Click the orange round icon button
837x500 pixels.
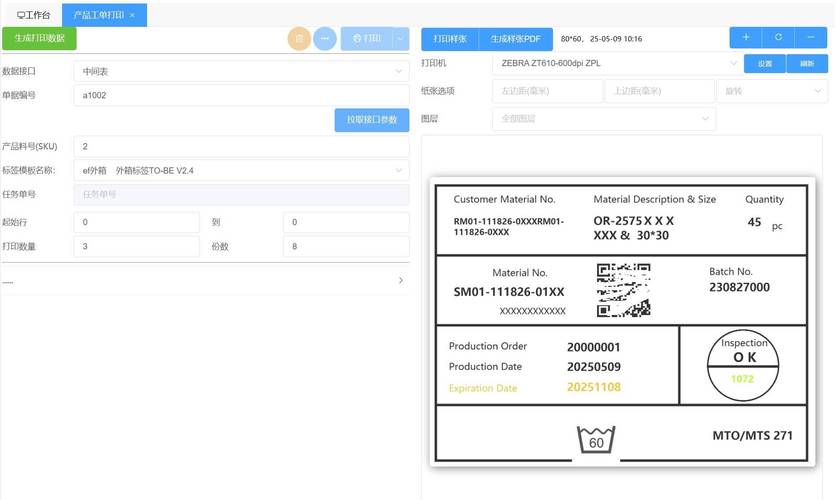coord(299,38)
